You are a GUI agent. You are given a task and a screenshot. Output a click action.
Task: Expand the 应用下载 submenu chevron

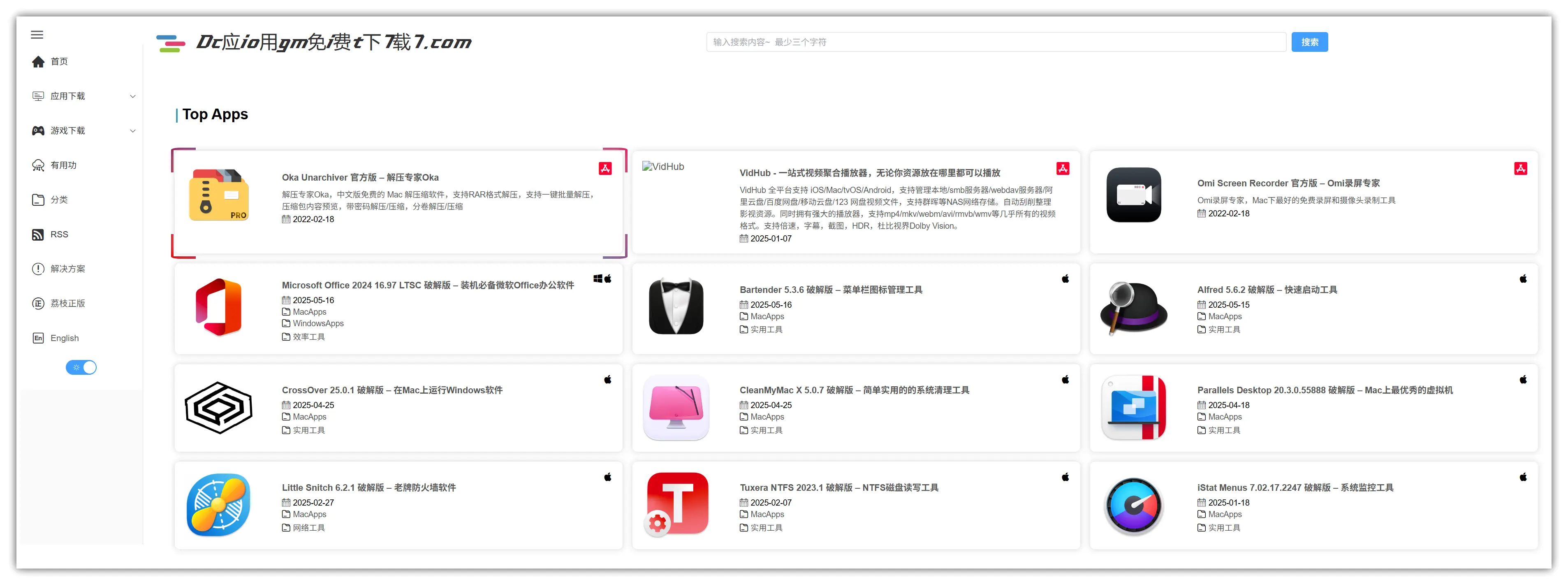pos(133,96)
